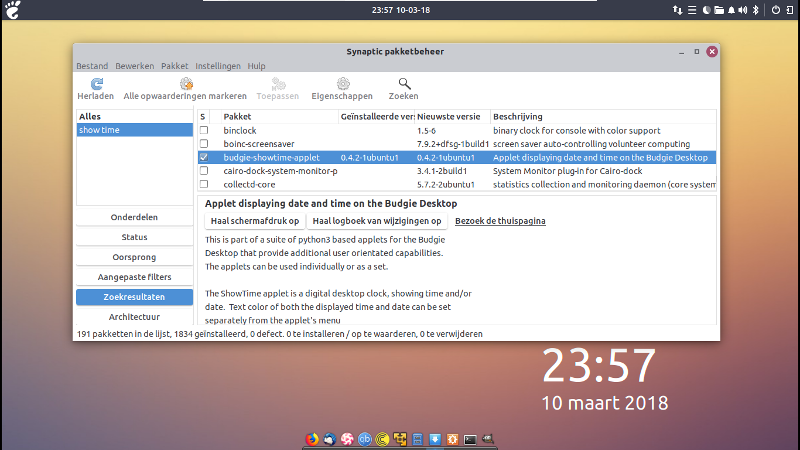The width and height of the screenshot is (800, 450).
Task: Click the ShowTime desktop clock 23:57
Action: (x=598, y=365)
